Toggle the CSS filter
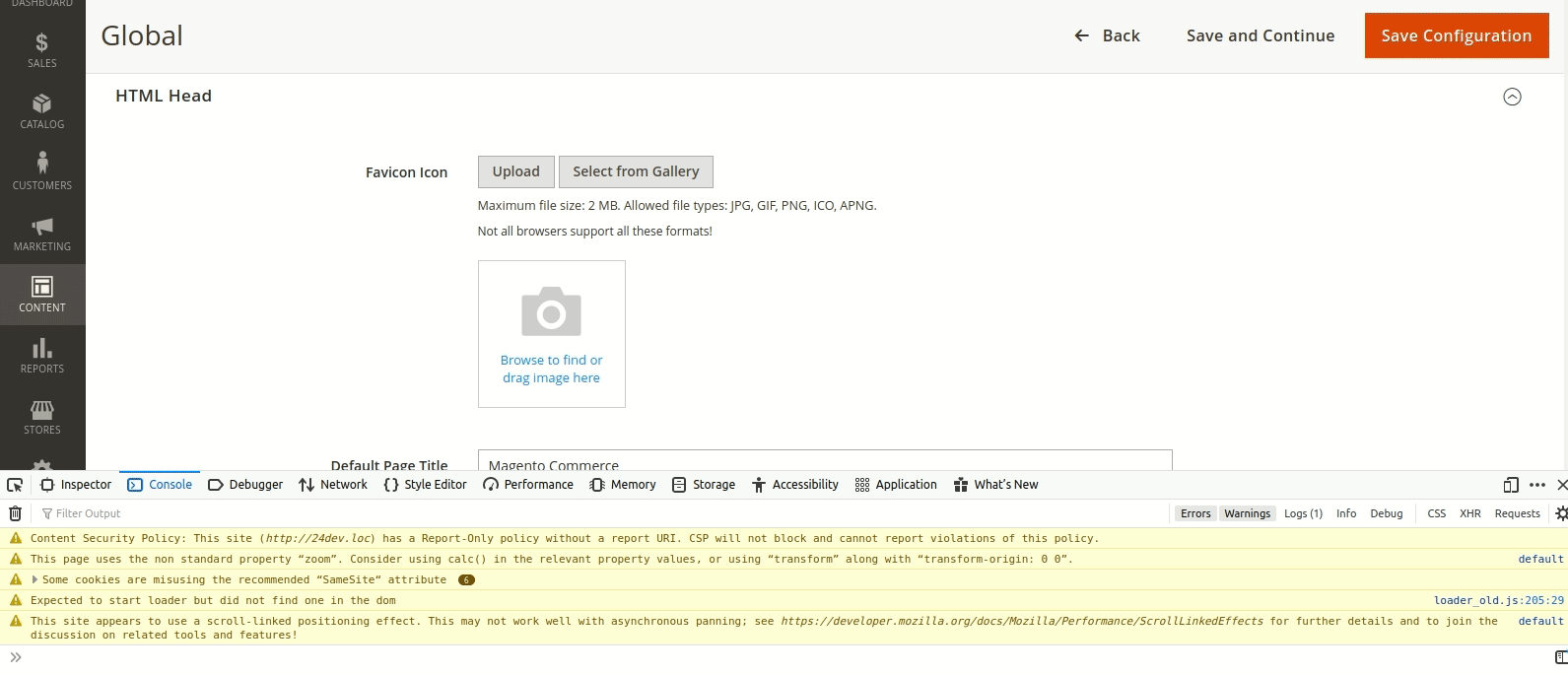The image size is (1568, 675). point(1437,513)
